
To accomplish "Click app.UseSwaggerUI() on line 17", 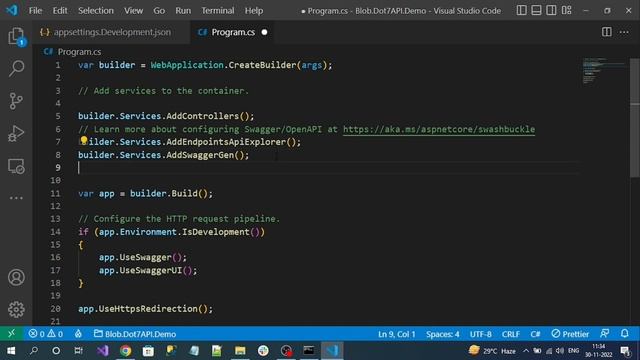I will point(148,270).
